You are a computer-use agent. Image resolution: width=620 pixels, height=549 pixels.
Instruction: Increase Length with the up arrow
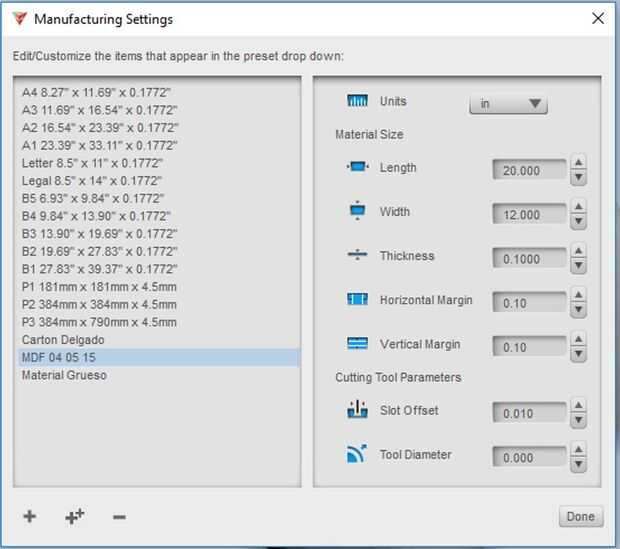(x=578, y=163)
